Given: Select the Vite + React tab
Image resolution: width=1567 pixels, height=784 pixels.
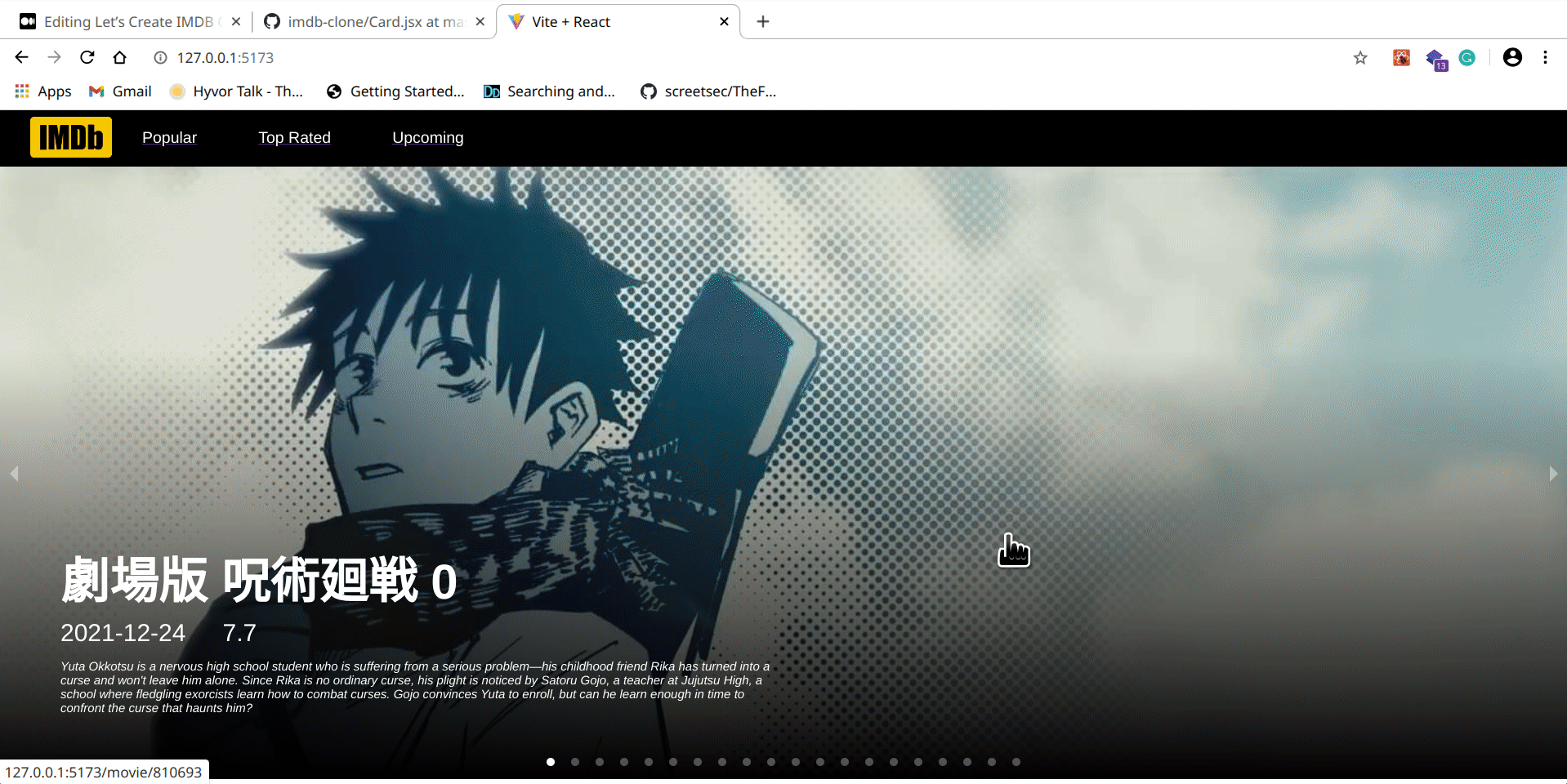Looking at the screenshot, I should (x=618, y=21).
